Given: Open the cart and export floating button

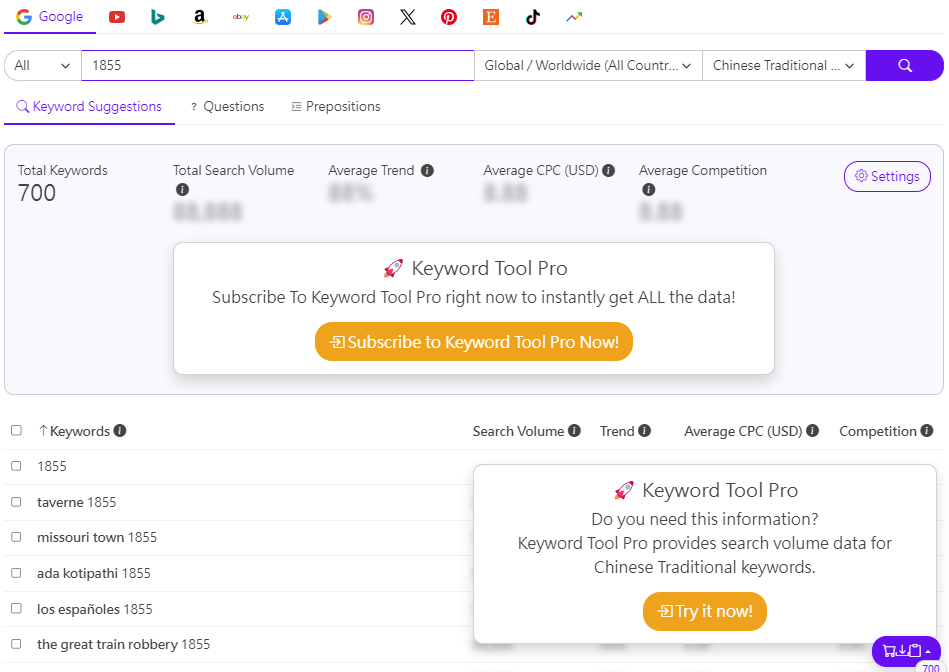Looking at the screenshot, I should (906, 651).
